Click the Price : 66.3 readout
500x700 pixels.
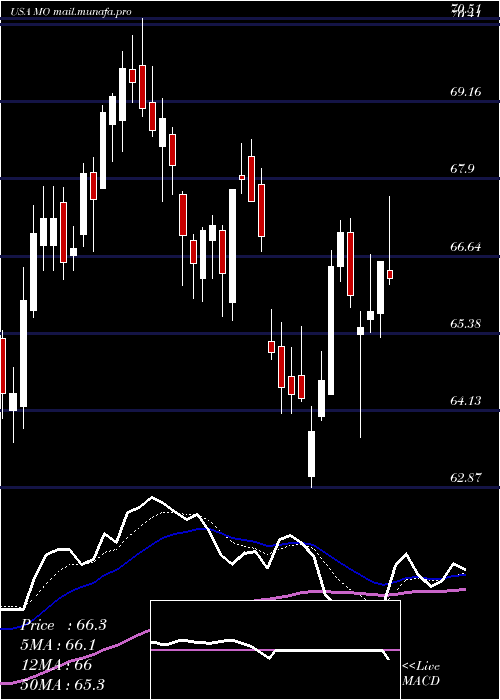coord(64,625)
